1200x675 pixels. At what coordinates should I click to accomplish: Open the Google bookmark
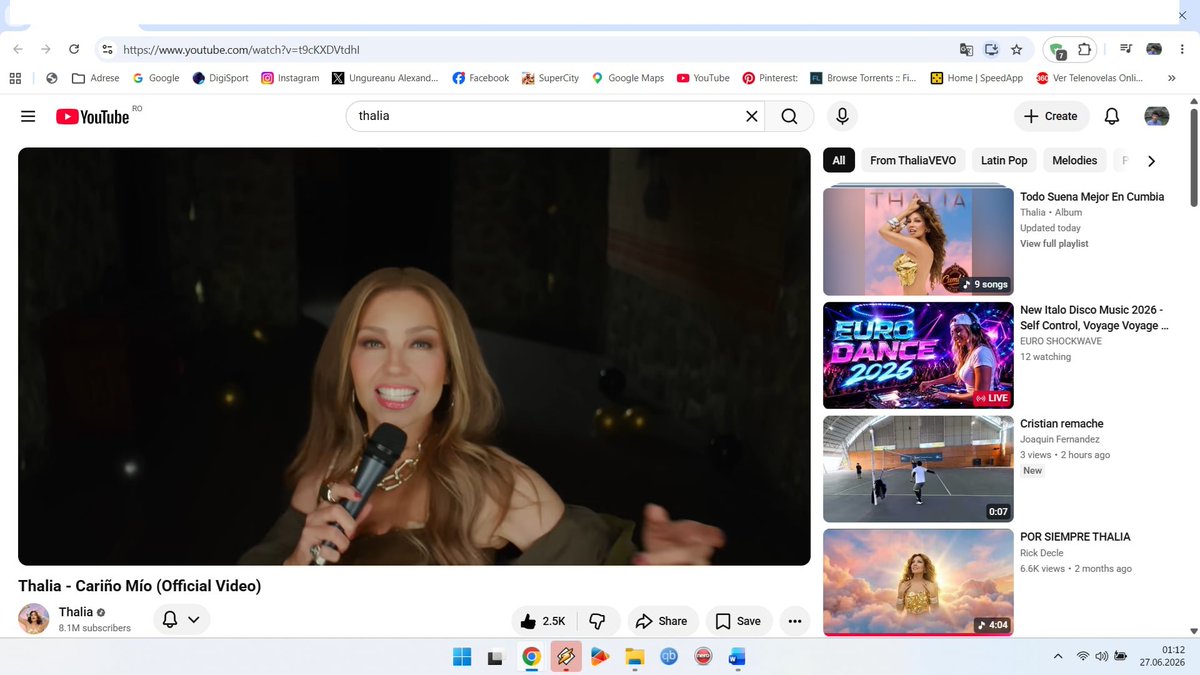tap(156, 78)
